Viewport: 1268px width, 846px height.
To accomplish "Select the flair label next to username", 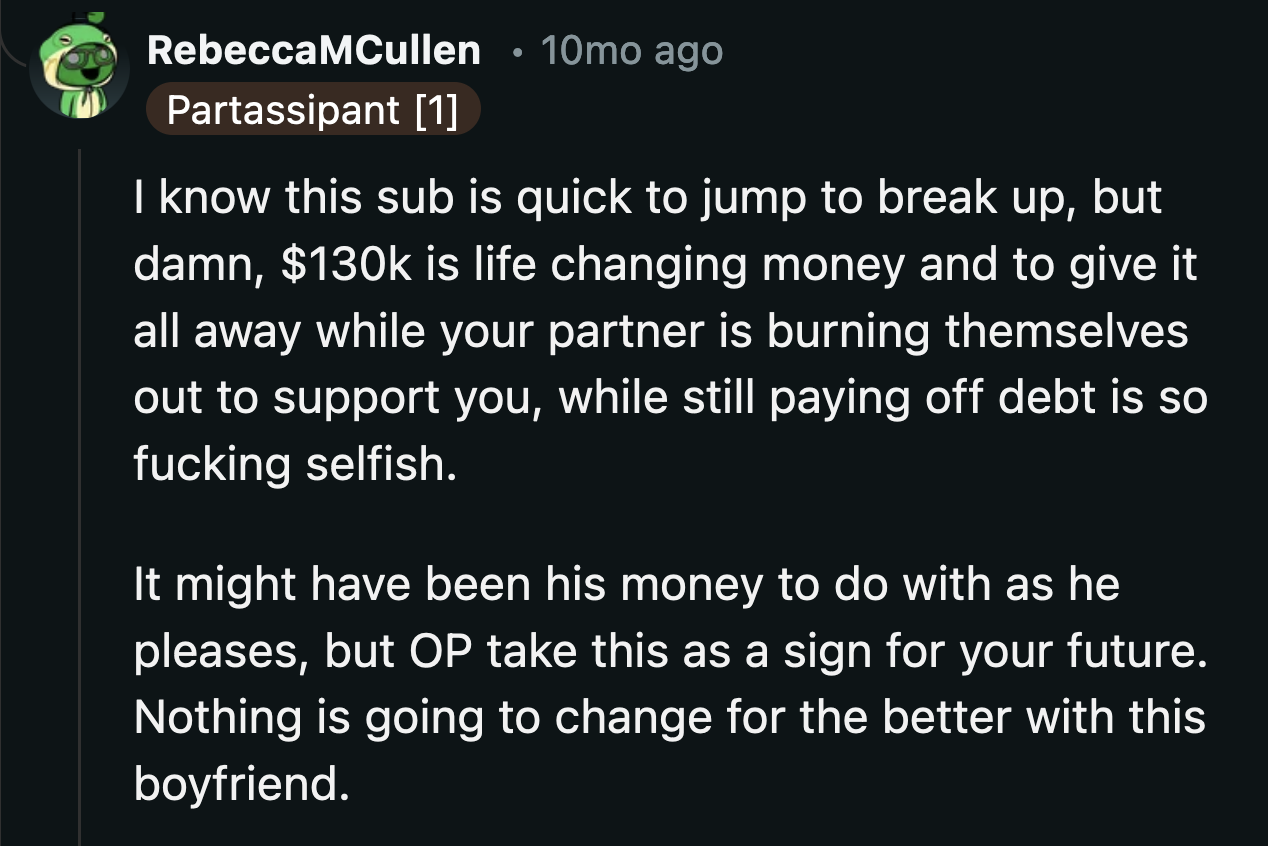I will 313,110.
